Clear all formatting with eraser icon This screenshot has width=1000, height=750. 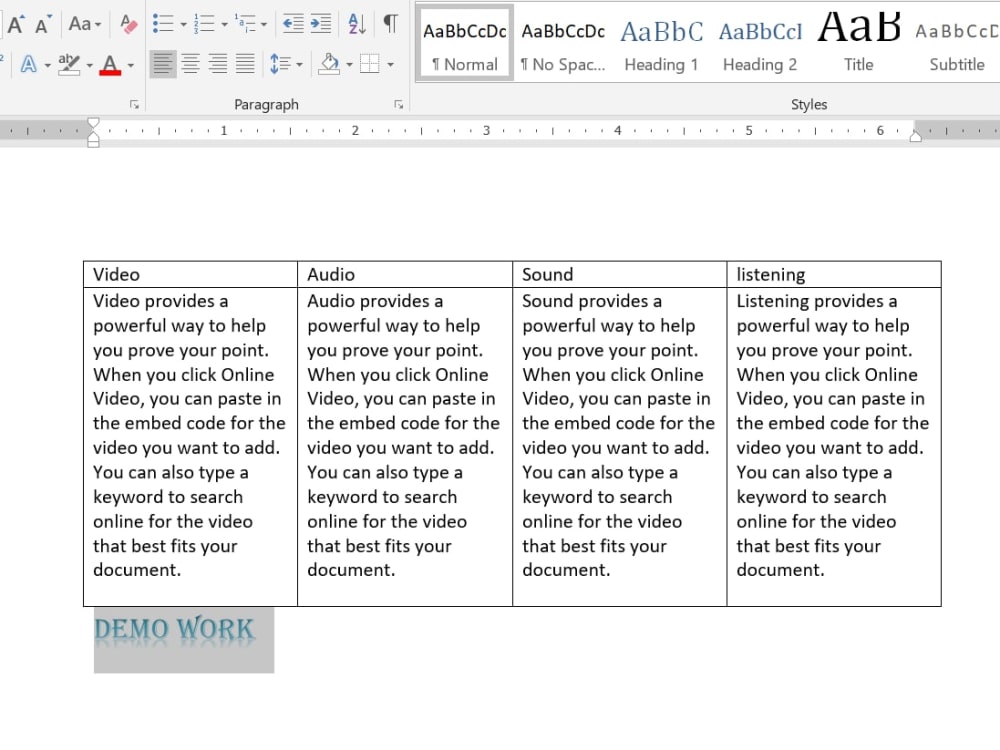[x=129, y=24]
